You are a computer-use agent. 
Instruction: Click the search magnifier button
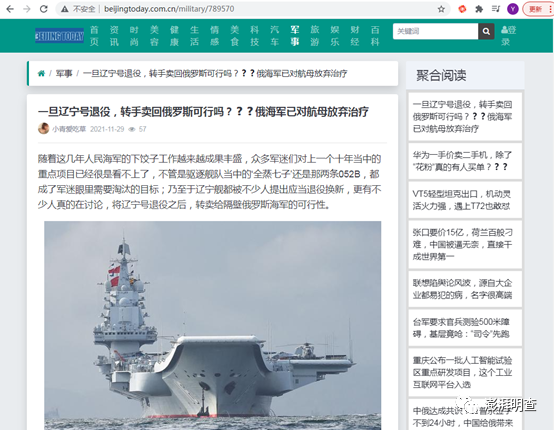tap(486, 31)
